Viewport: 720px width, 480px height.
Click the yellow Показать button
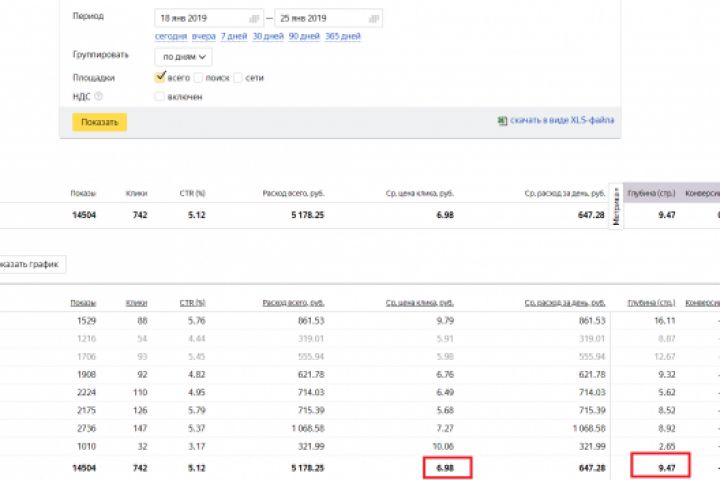coord(100,122)
